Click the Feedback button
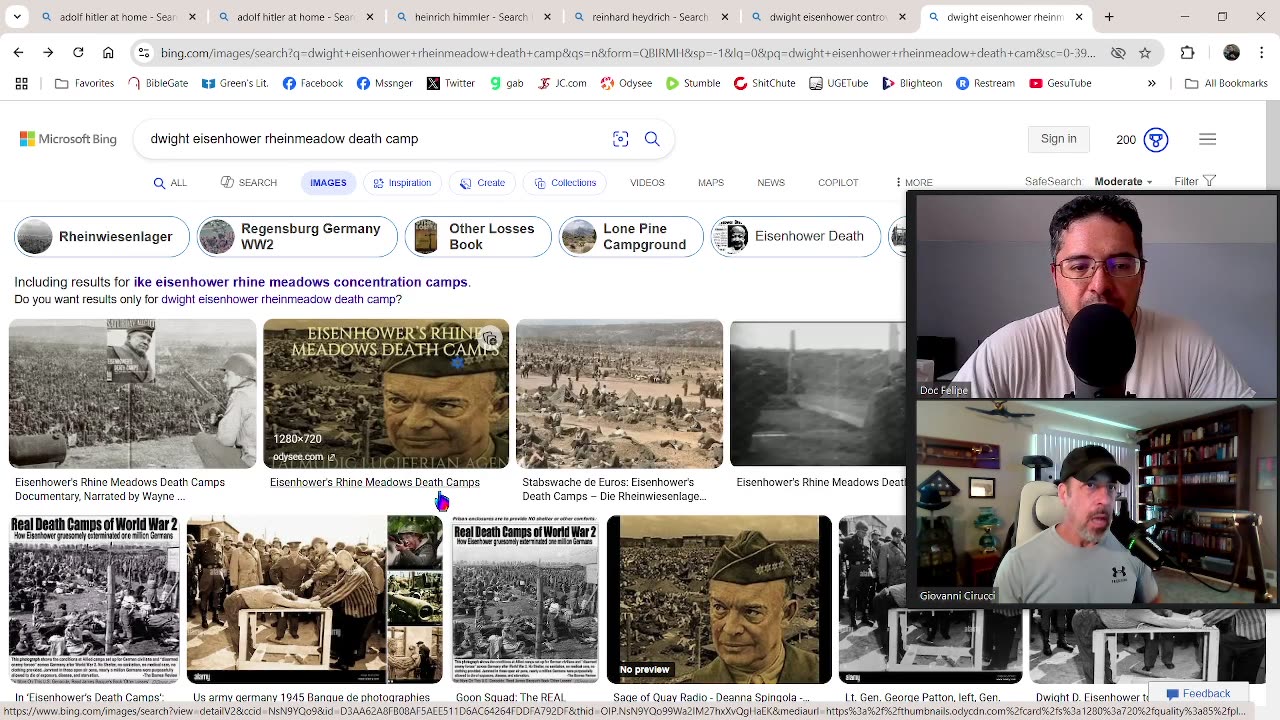 click(1198, 693)
